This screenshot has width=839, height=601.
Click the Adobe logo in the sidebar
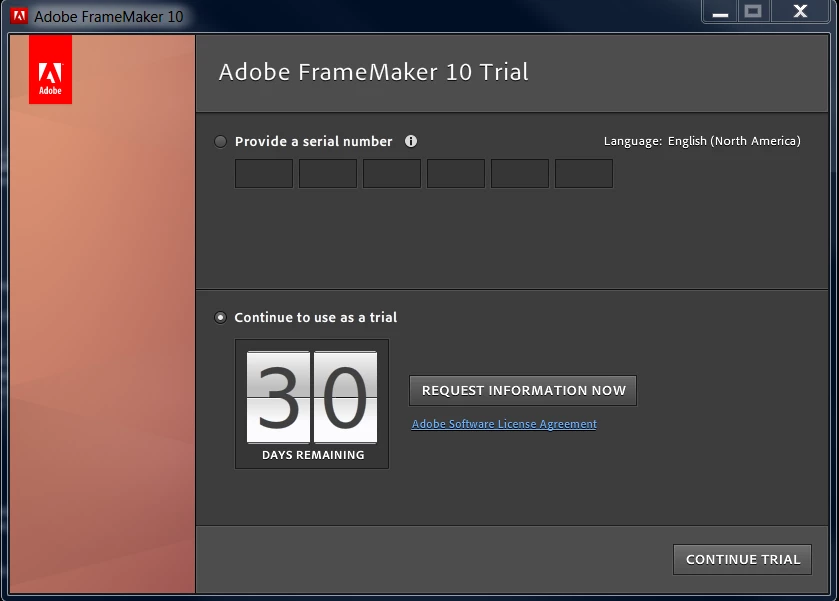(50, 70)
